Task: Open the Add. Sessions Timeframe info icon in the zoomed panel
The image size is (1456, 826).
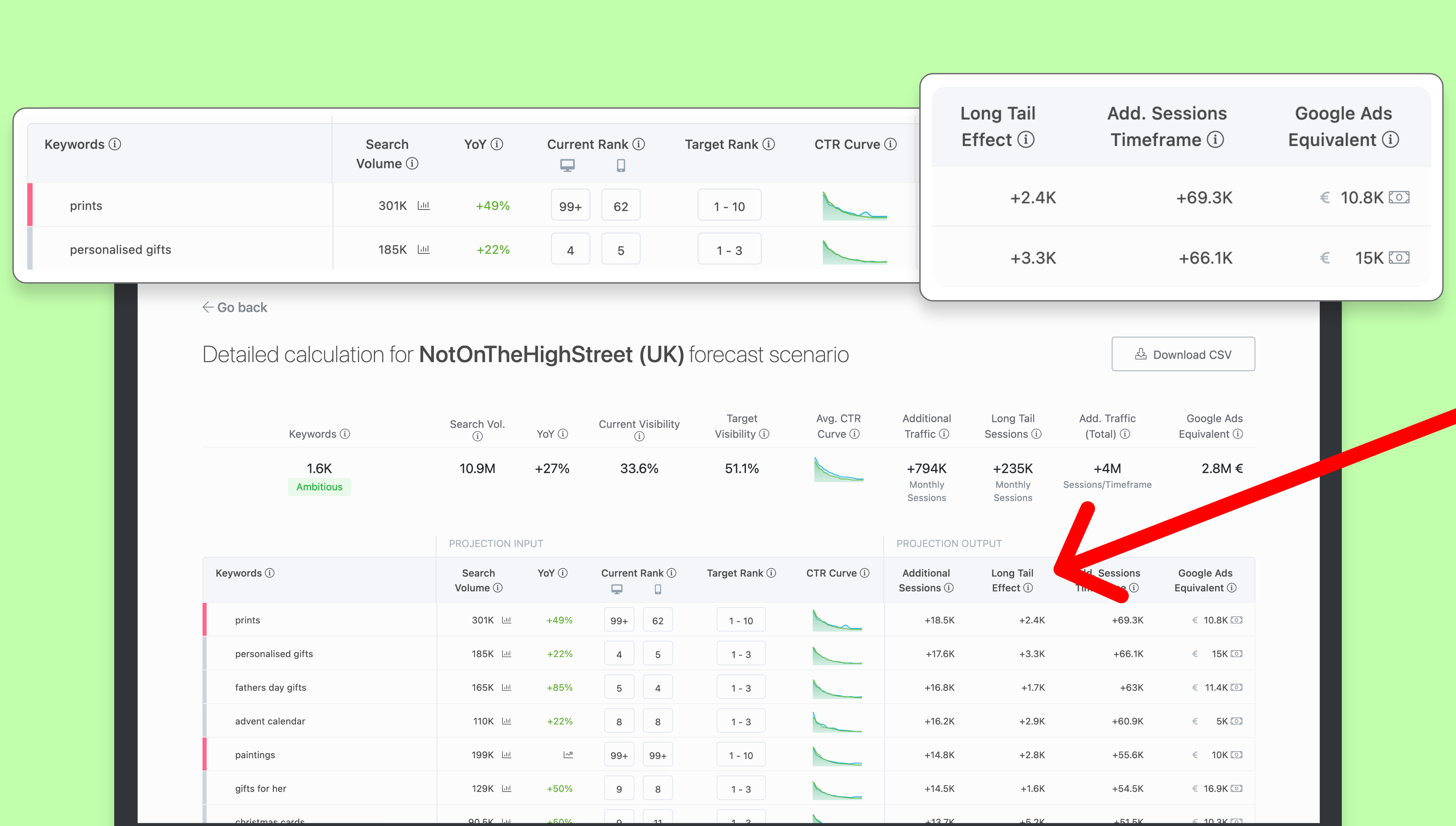Action: (x=1215, y=139)
